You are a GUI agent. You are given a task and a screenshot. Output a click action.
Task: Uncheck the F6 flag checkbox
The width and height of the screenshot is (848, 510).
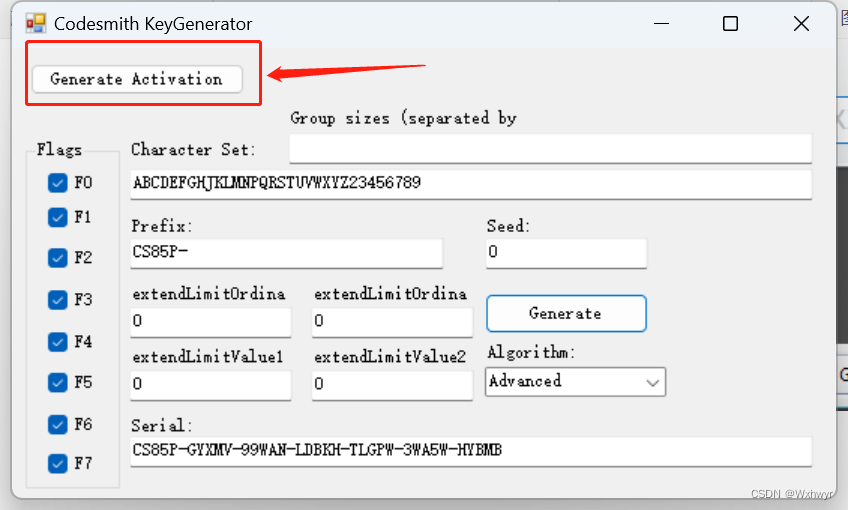coord(57,425)
